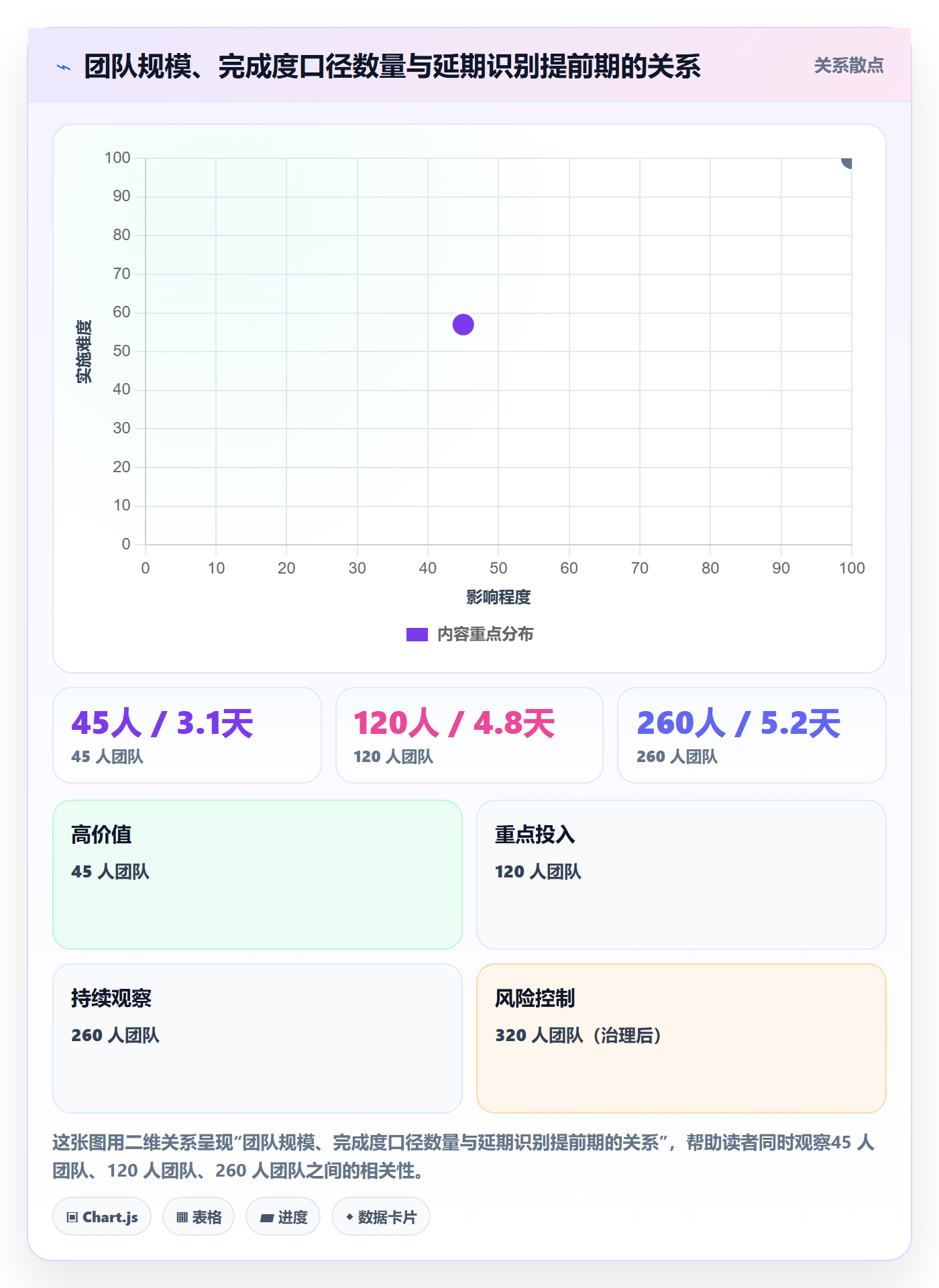Open the 重点投入 quadrant card
The height and width of the screenshot is (1288, 939).
click(681, 875)
